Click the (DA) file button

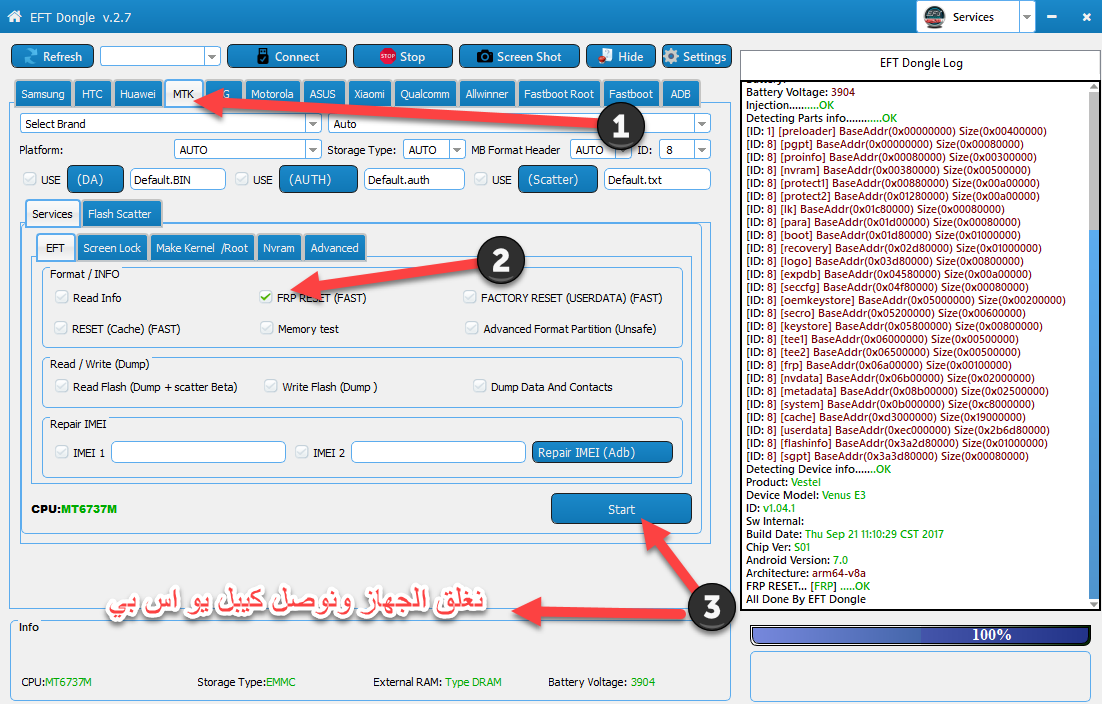click(96, 179)
